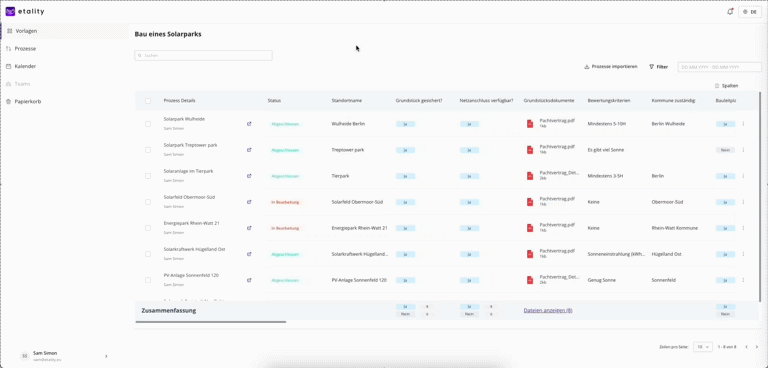Viewport: 768px width, 368px height.
Task: Open Solarpark Treptower park external link icon
Action: [x=249, y=150]
